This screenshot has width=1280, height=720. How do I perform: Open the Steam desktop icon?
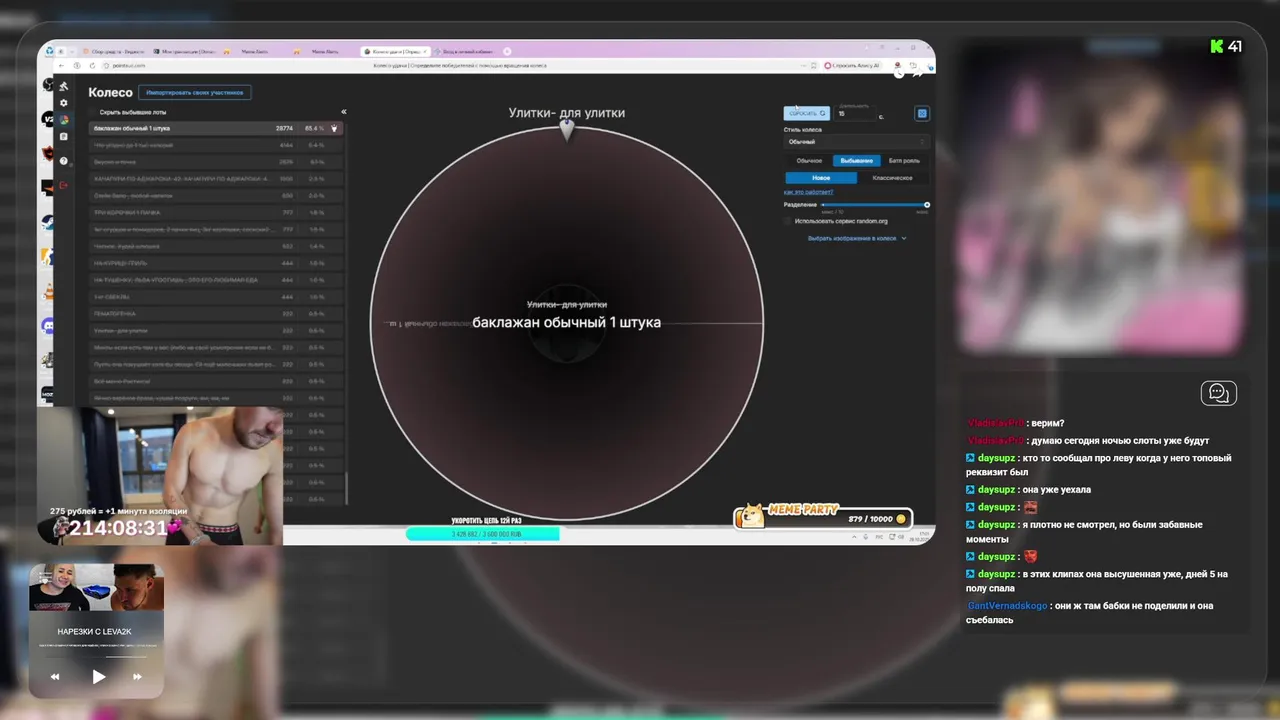[x=48, y=222]
